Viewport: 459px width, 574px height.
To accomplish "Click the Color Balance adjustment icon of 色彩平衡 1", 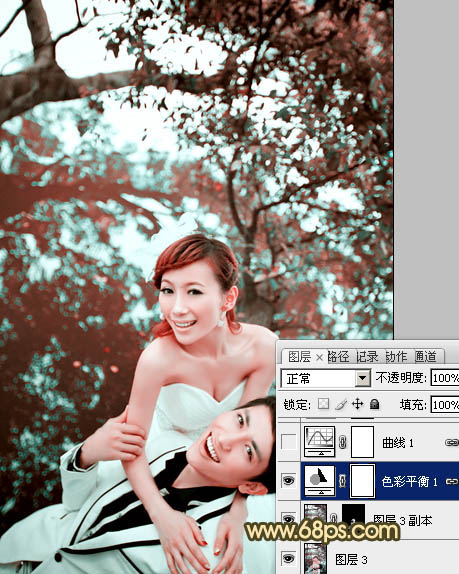I will [x=320, y=481].
